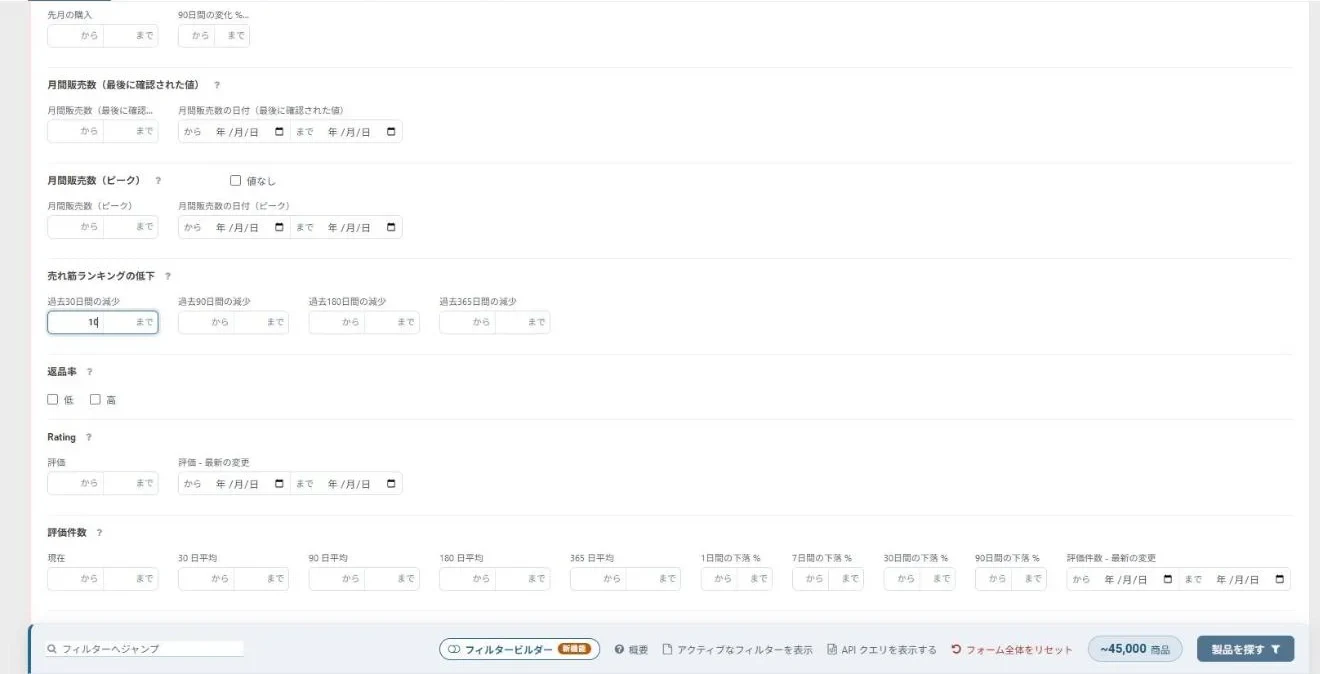This screenshot has height=674, width=1320.
Task: Open help icon beside 月間販売数（ピーク）heading
Action: (x=158, y=181)
